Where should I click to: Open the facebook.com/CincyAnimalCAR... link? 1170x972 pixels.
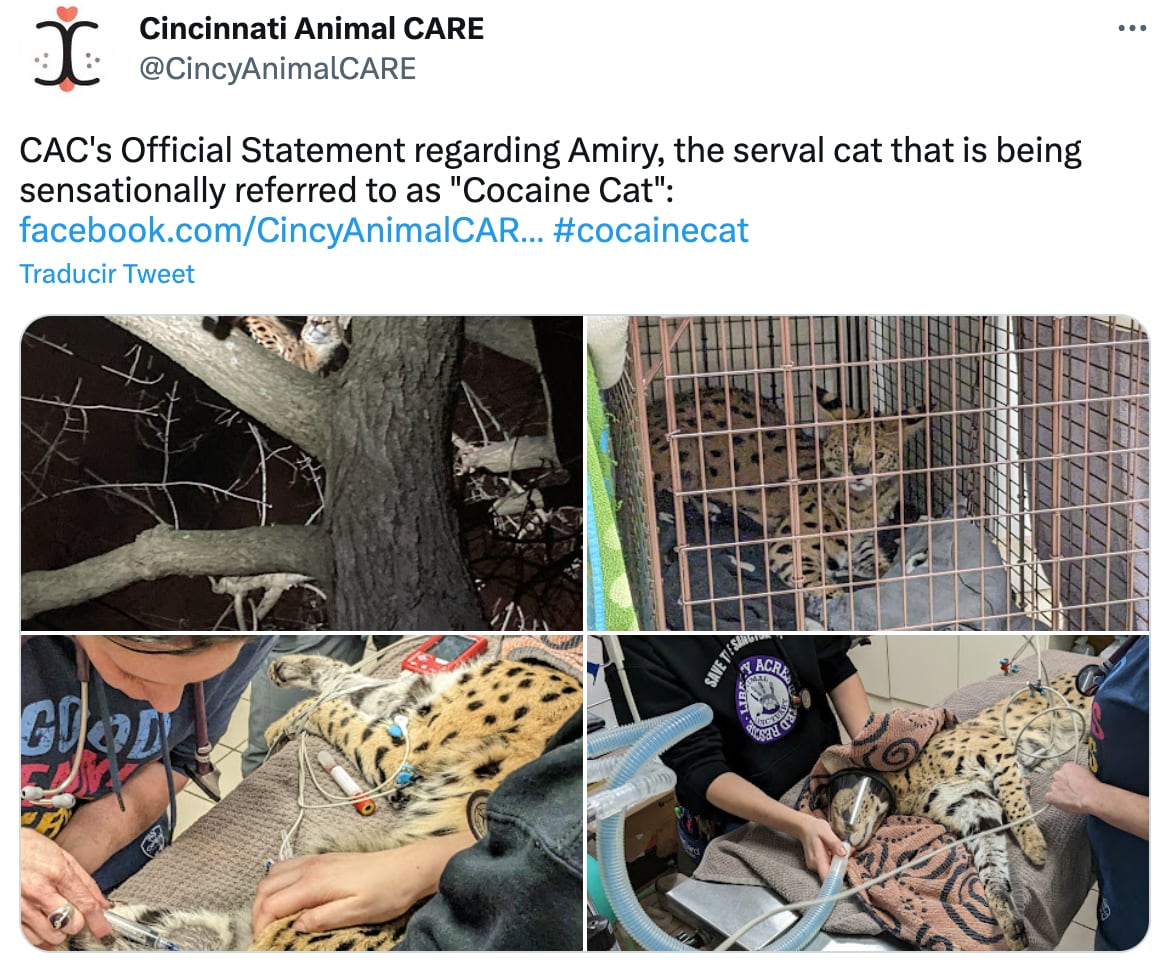click(270, 230)
